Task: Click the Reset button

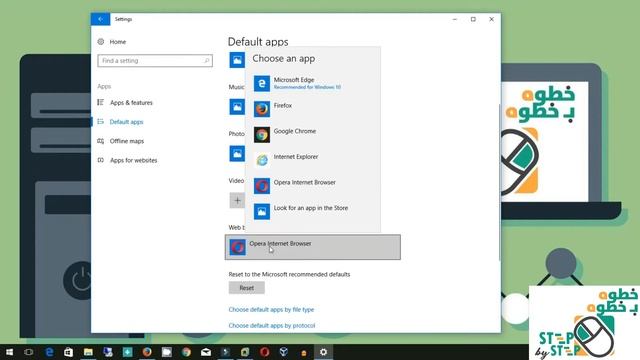Action: (247, 288)
